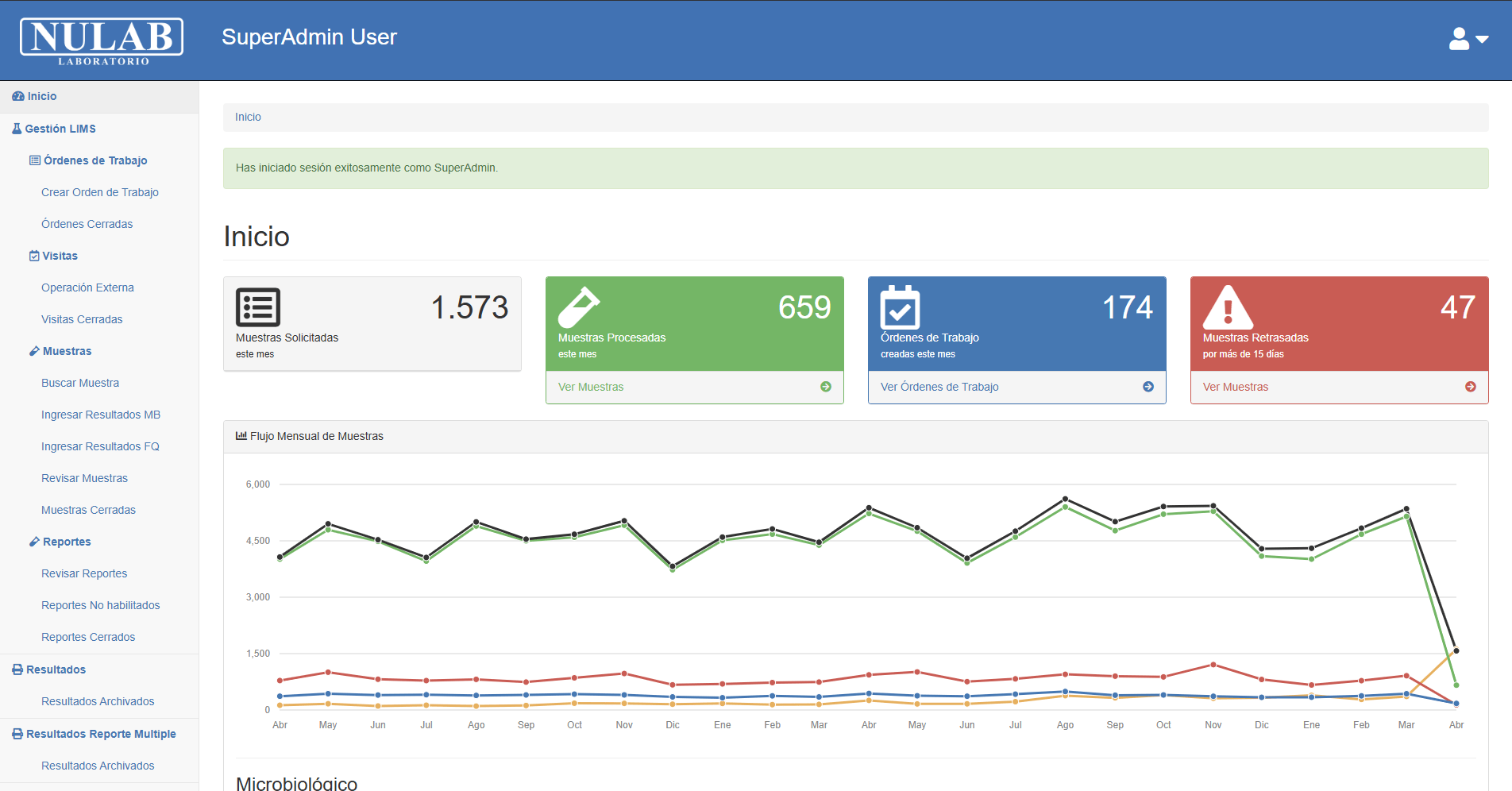Click the calendar-check icon on Órdenes de Trabajo card
The image size is (1512, 791).
click(x=901, y=308)
